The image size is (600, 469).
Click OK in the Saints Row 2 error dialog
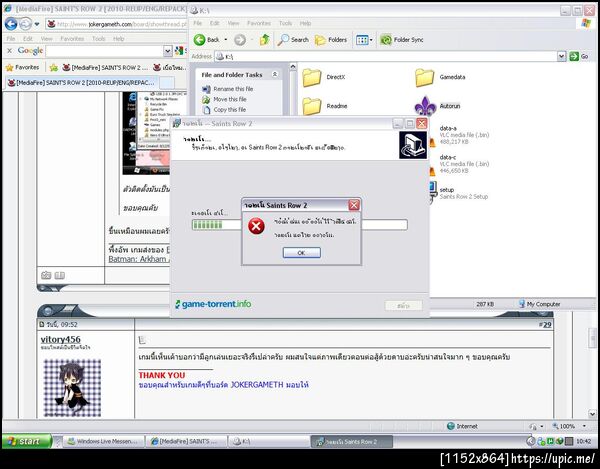[302, 253]
